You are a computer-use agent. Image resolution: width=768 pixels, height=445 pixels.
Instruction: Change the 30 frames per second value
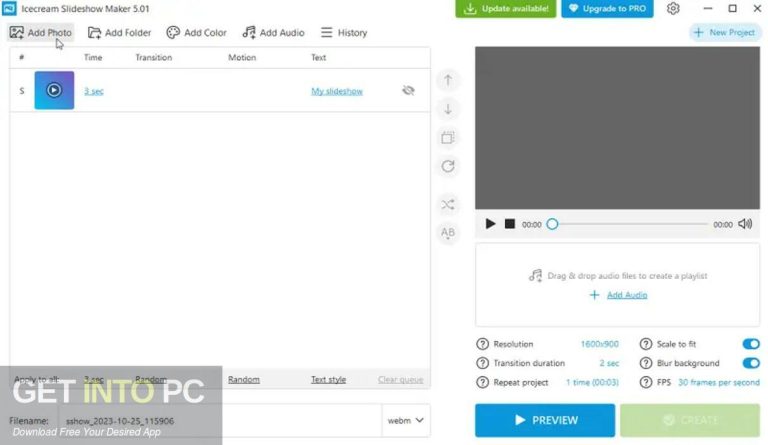(719, 382)
